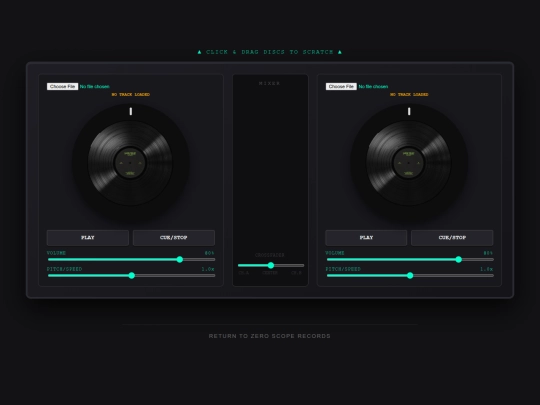540x405 pixels.
Task: Click the left deck 1.0x pitch value
Action: 208,269
